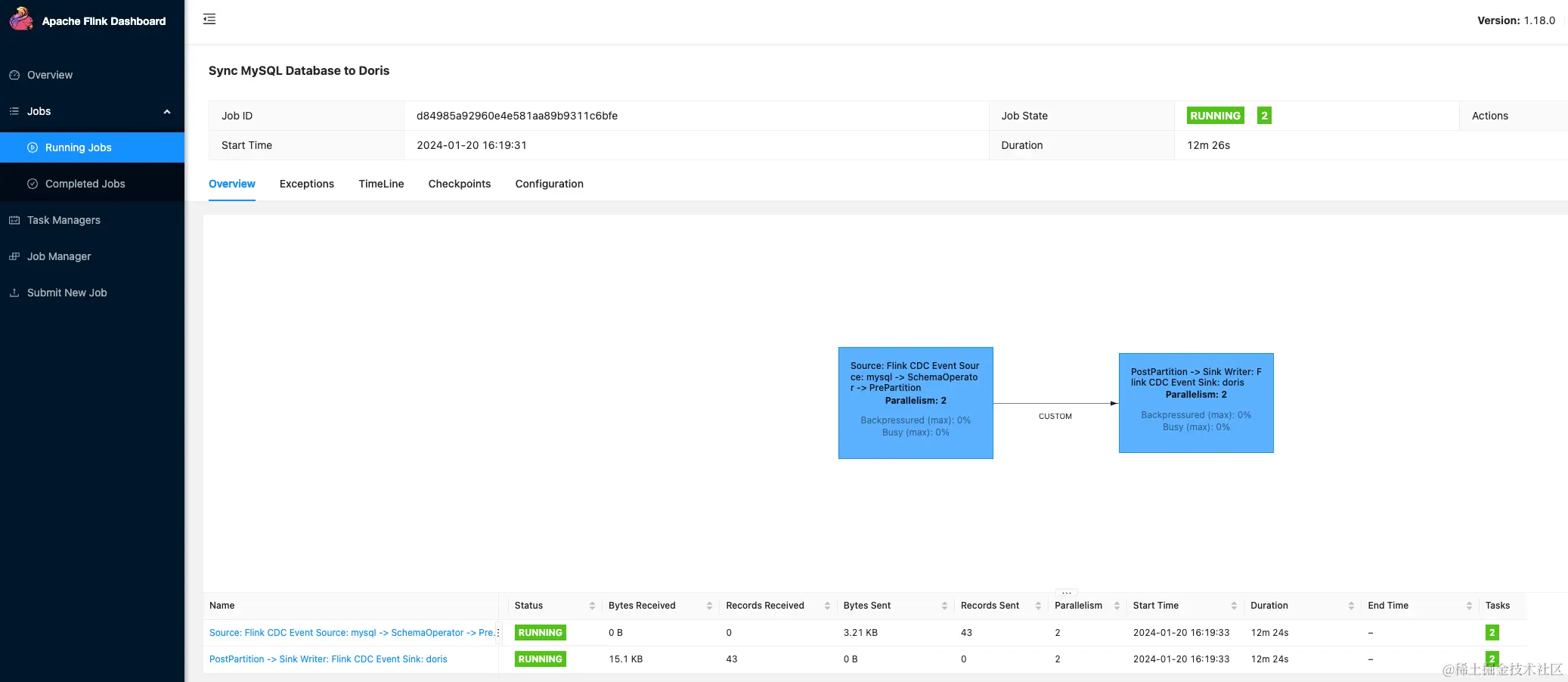Click the RUNNING job state badge

pos(1216,116)
